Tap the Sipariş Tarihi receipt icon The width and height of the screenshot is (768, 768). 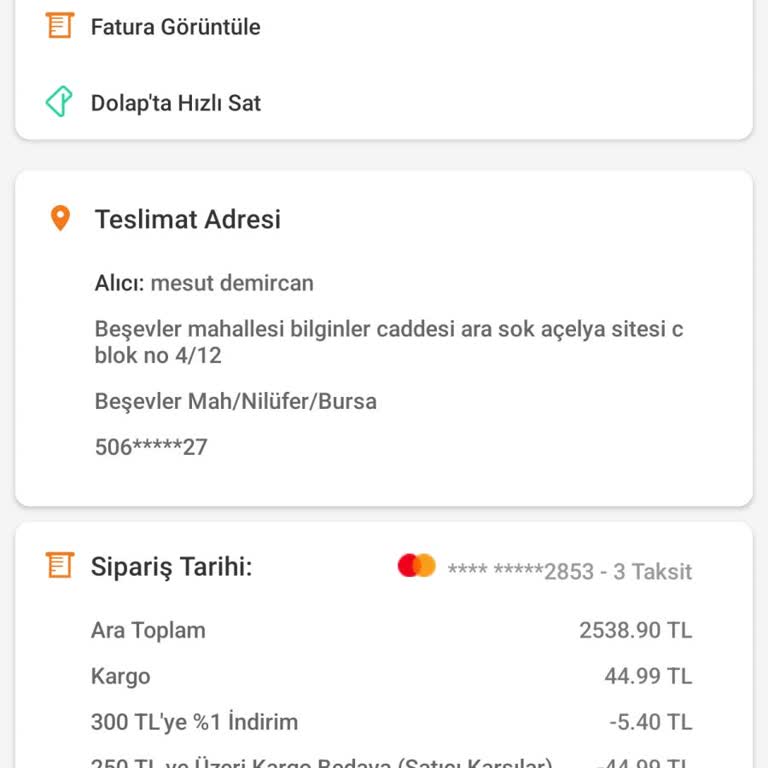(60, 566)
